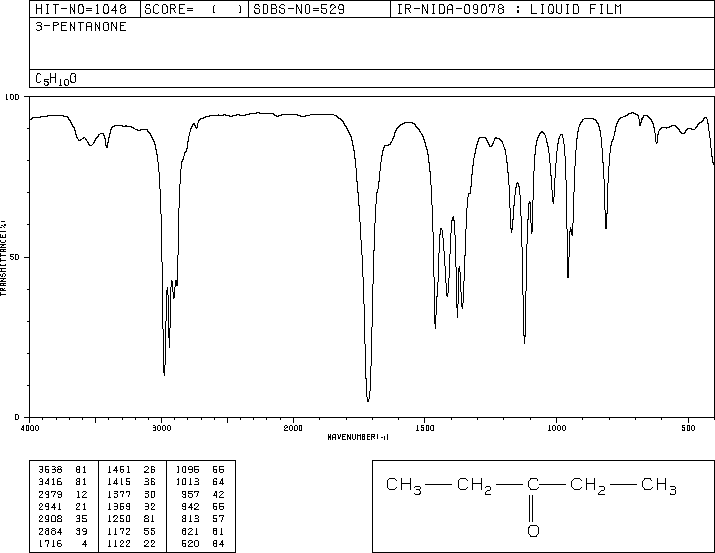
Task: Select the WAVENUMBER x-axis title
Action: 358,437
